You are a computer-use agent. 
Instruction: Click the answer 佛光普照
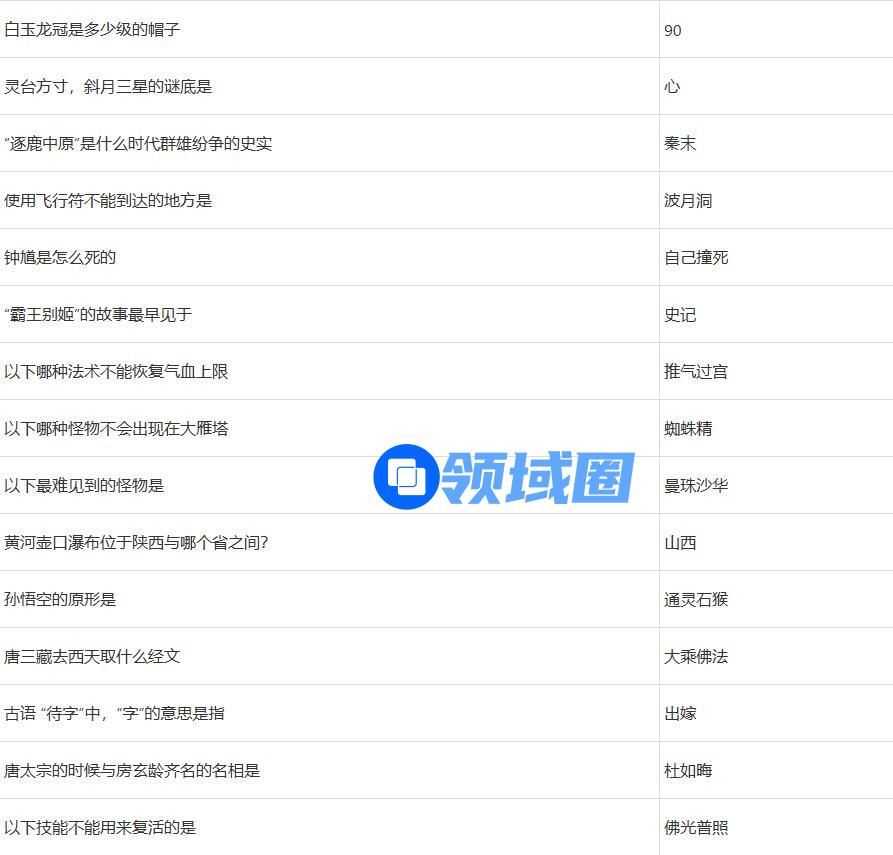[696, 828]
